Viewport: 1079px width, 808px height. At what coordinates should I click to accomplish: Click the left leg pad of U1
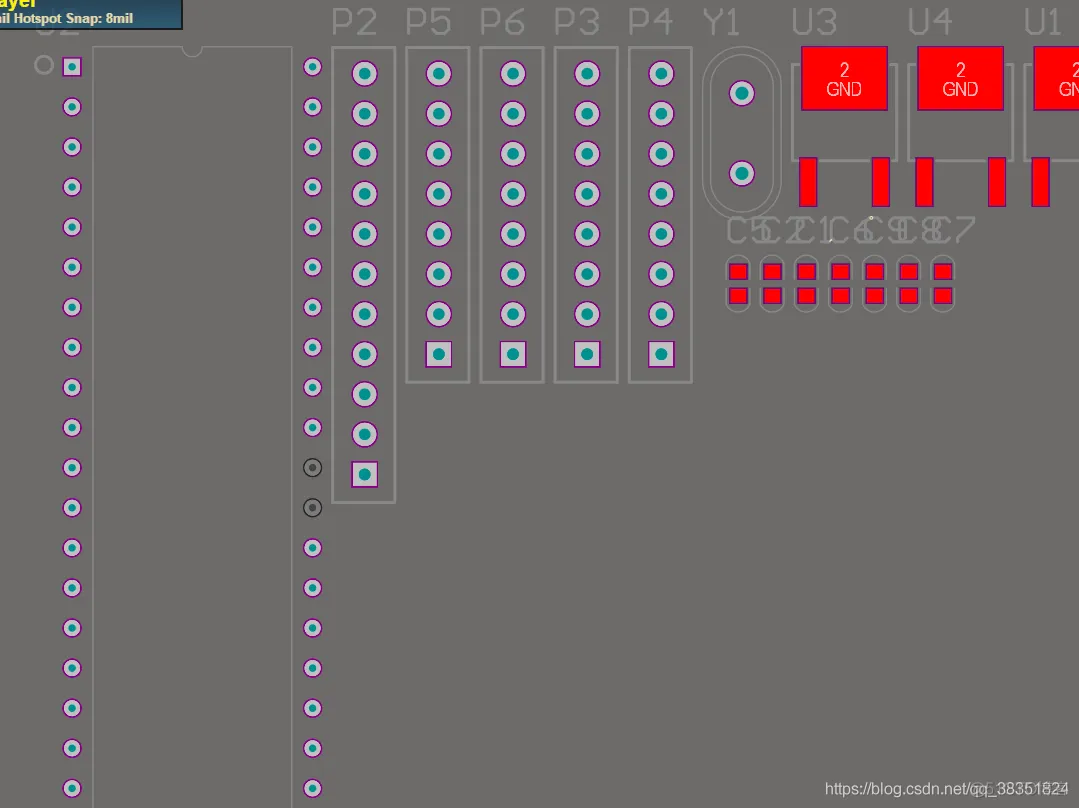pos(1040,182)
